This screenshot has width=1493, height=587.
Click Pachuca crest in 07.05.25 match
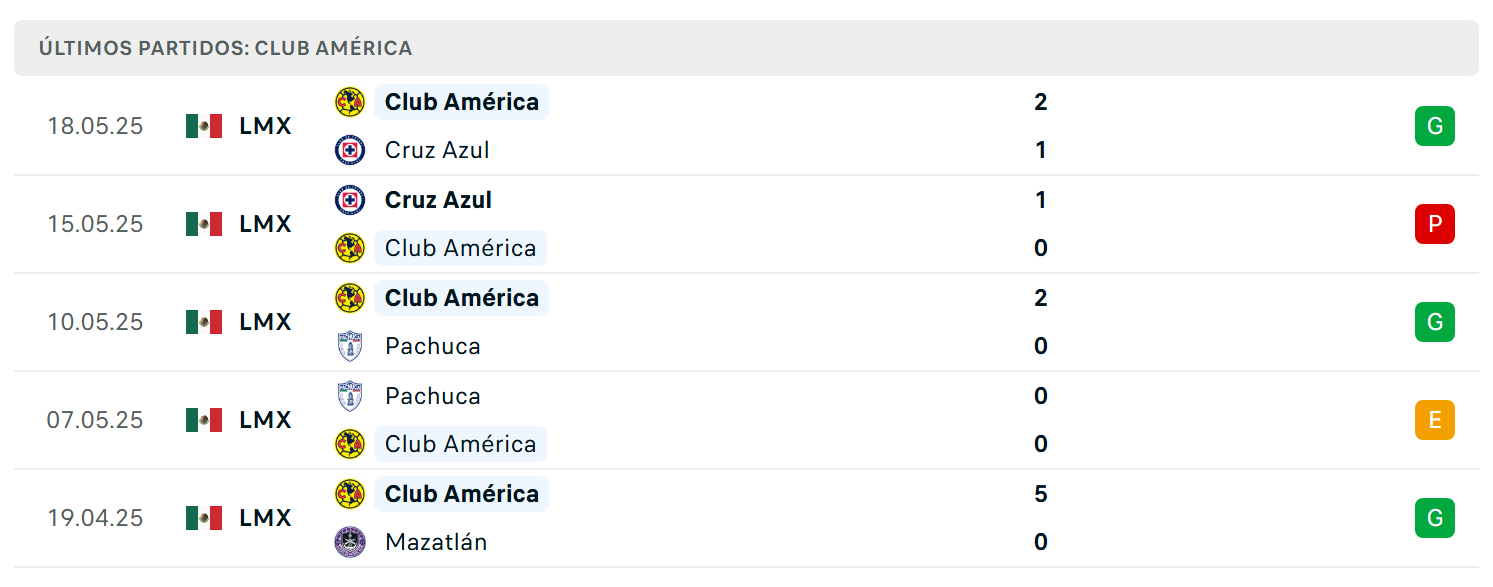click(x=350, y=396)
